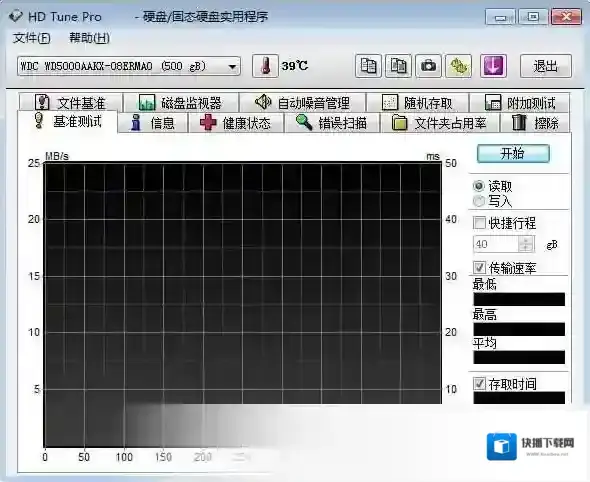Toggle the 存取时间 checkbox
This screenshot has height=482, width=590.
[479, 384]
